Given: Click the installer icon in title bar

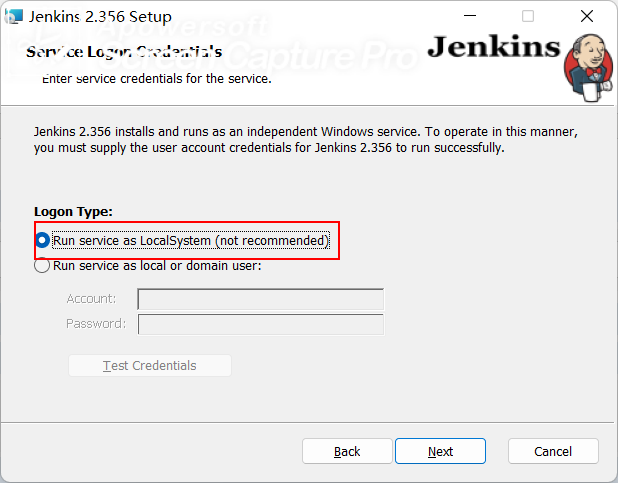Looking at the screenshot, I should (x=13, y=16).
